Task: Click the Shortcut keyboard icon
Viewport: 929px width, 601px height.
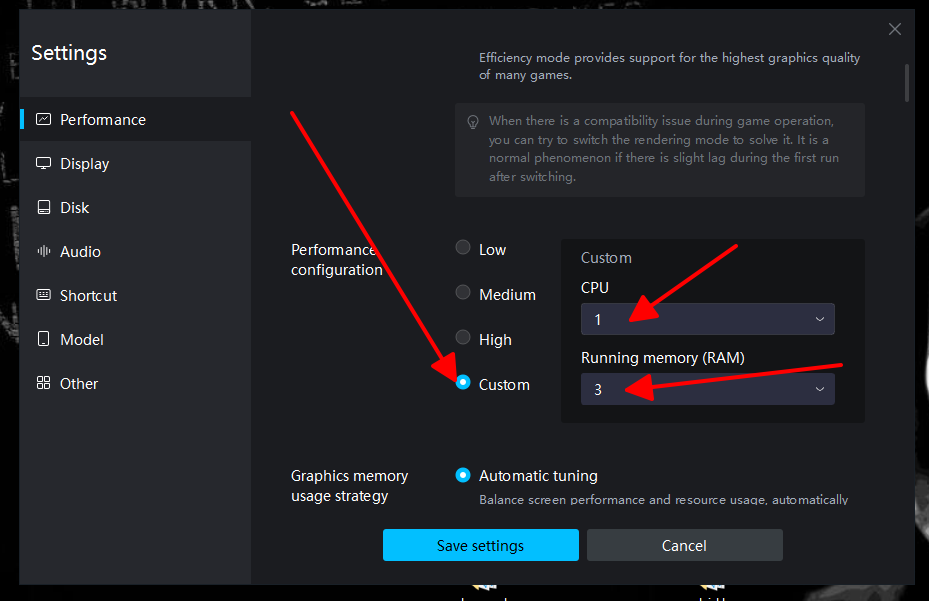Action: (x=43, y=295)
